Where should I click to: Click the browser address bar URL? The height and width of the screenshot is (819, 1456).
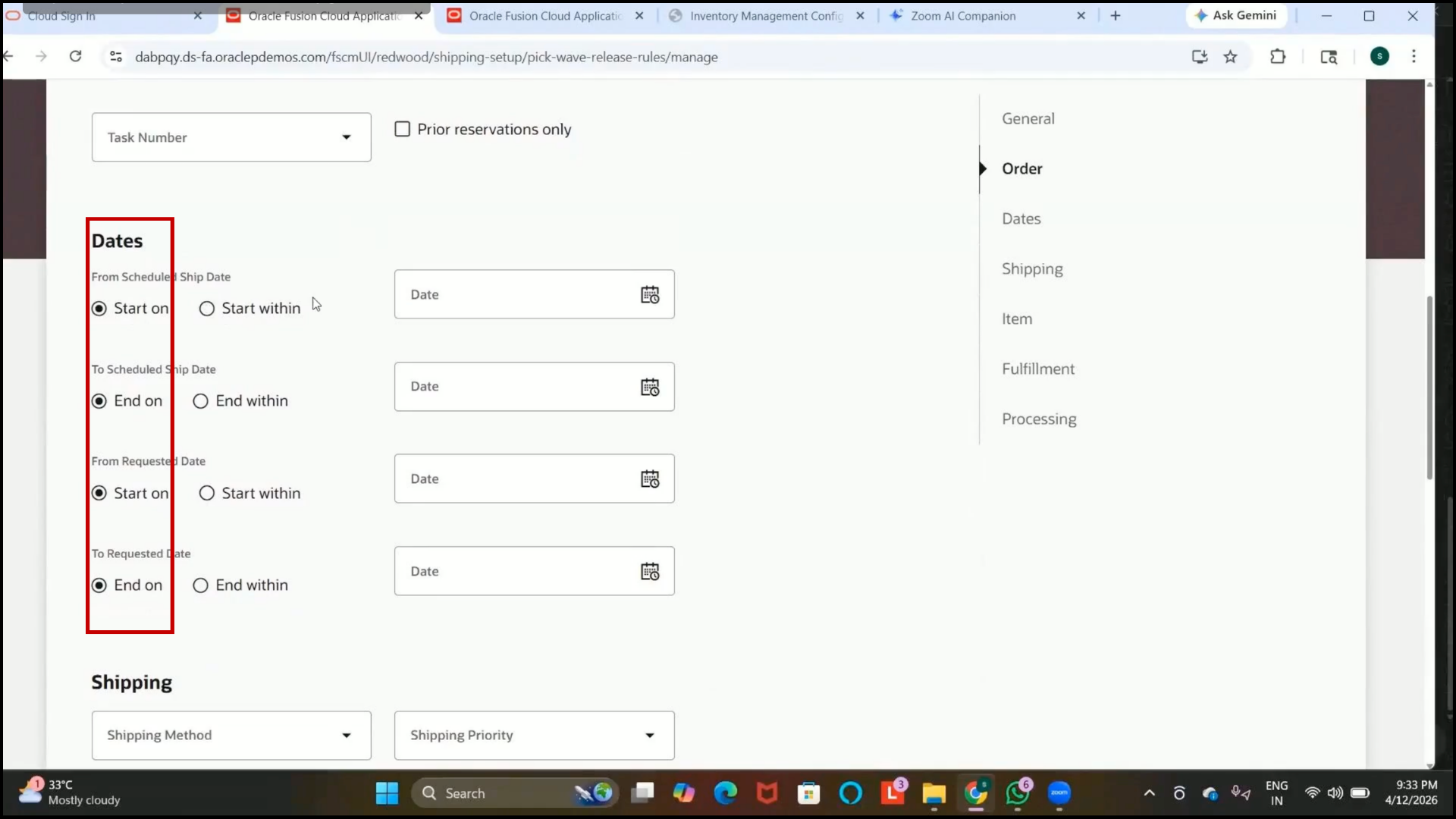[x=426, y=57]
